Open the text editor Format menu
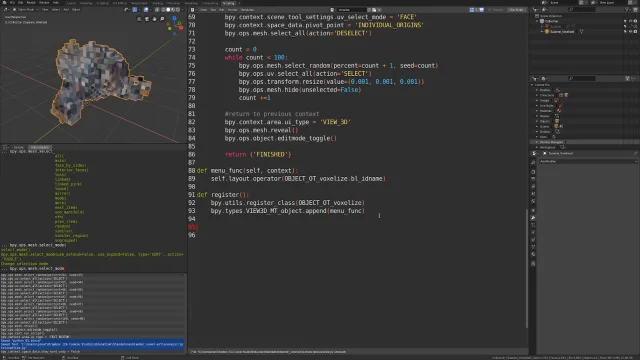Viewport: 640px width, 360px height. [232, 9]
